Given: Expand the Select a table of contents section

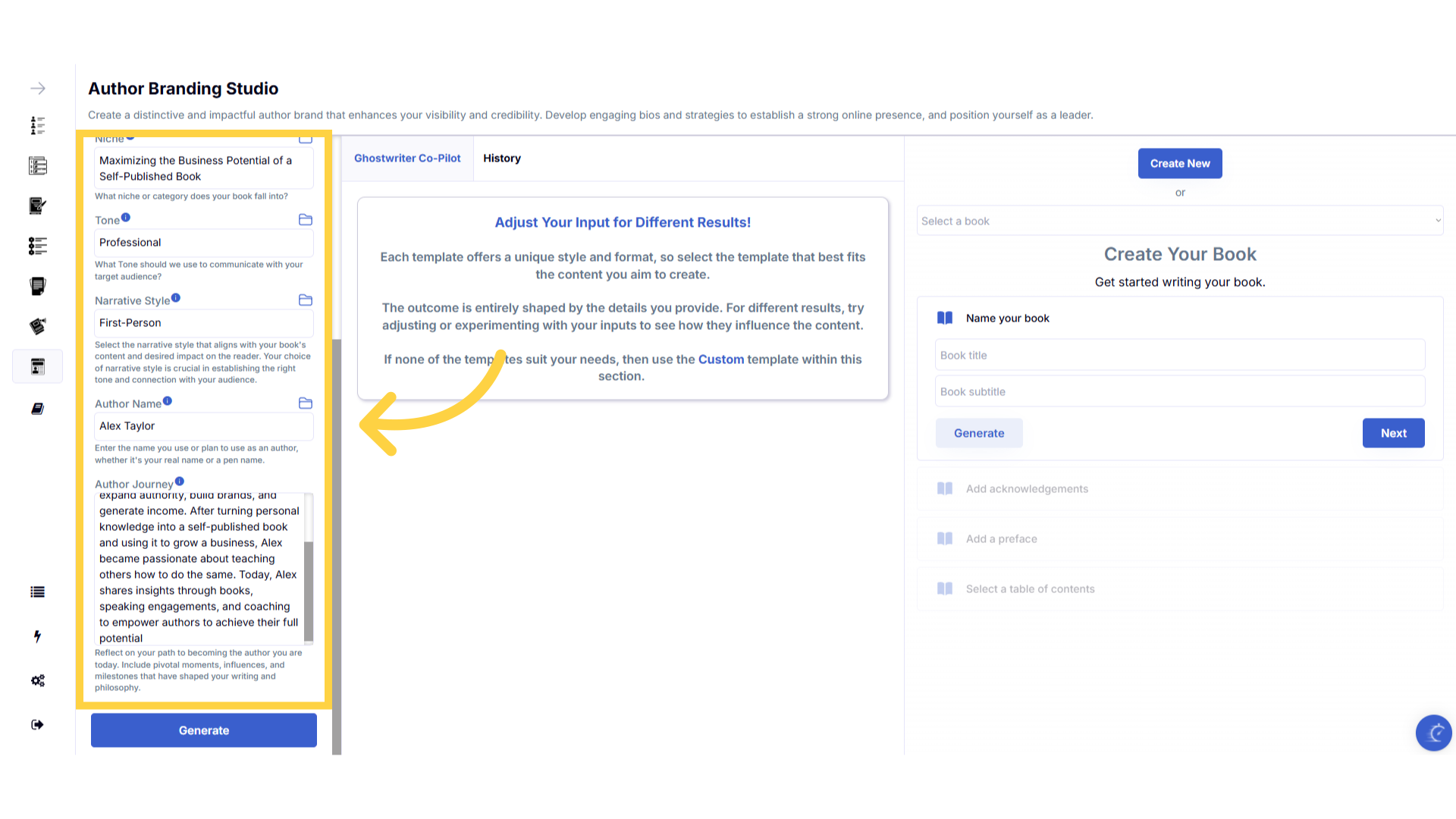Looking at the screenshot, I should tap(1030, 589).
